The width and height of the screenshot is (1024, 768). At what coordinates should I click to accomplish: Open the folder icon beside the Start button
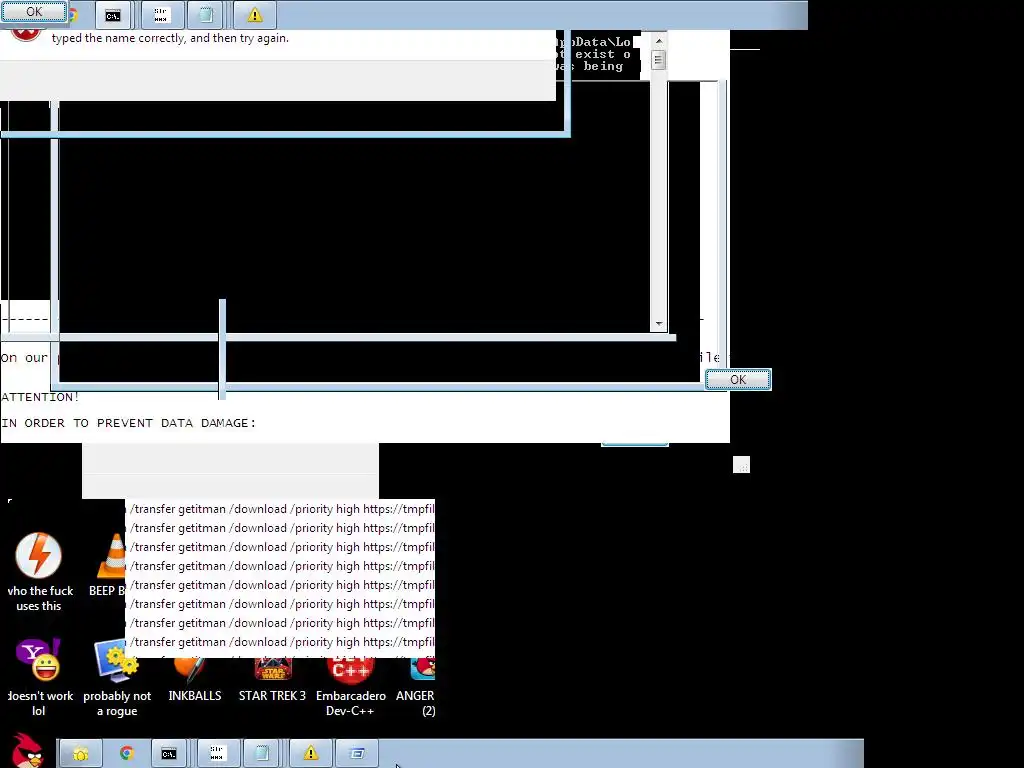click(81, 754)
